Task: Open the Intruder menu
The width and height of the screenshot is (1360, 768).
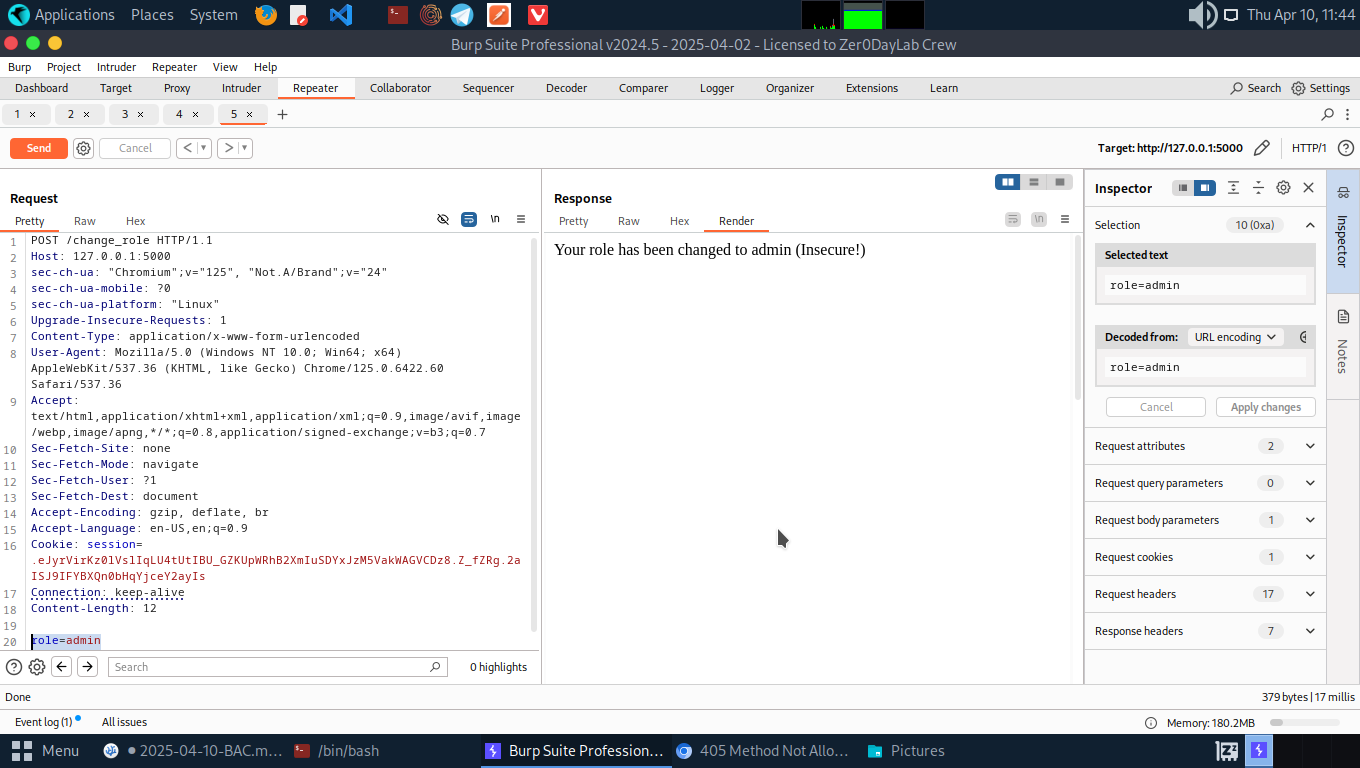Action: [117, 67]
